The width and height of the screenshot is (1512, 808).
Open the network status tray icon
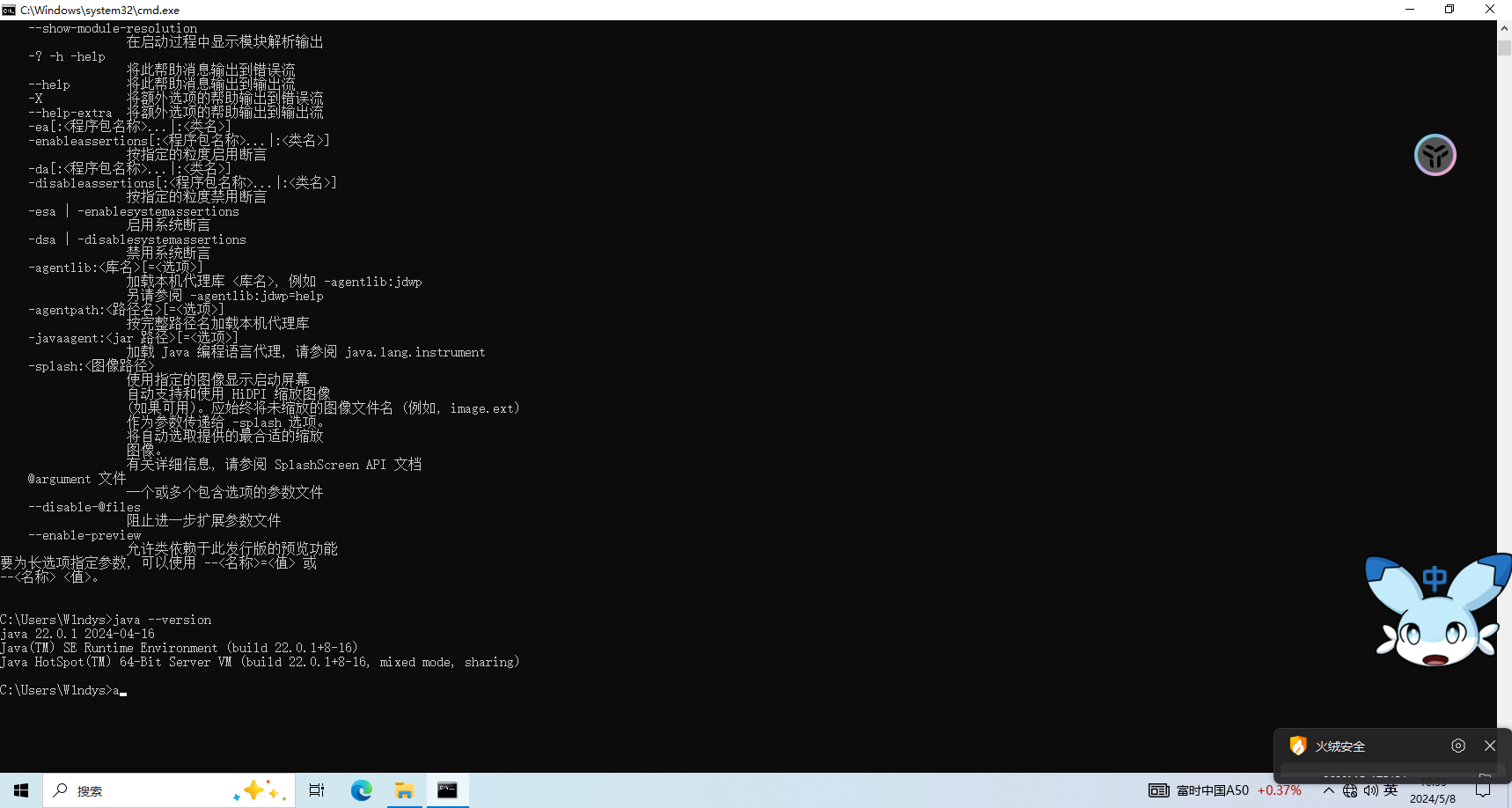tap(1350, 790)
